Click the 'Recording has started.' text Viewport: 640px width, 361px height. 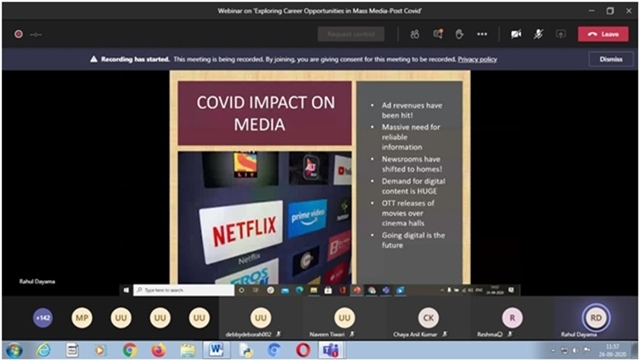135,59
